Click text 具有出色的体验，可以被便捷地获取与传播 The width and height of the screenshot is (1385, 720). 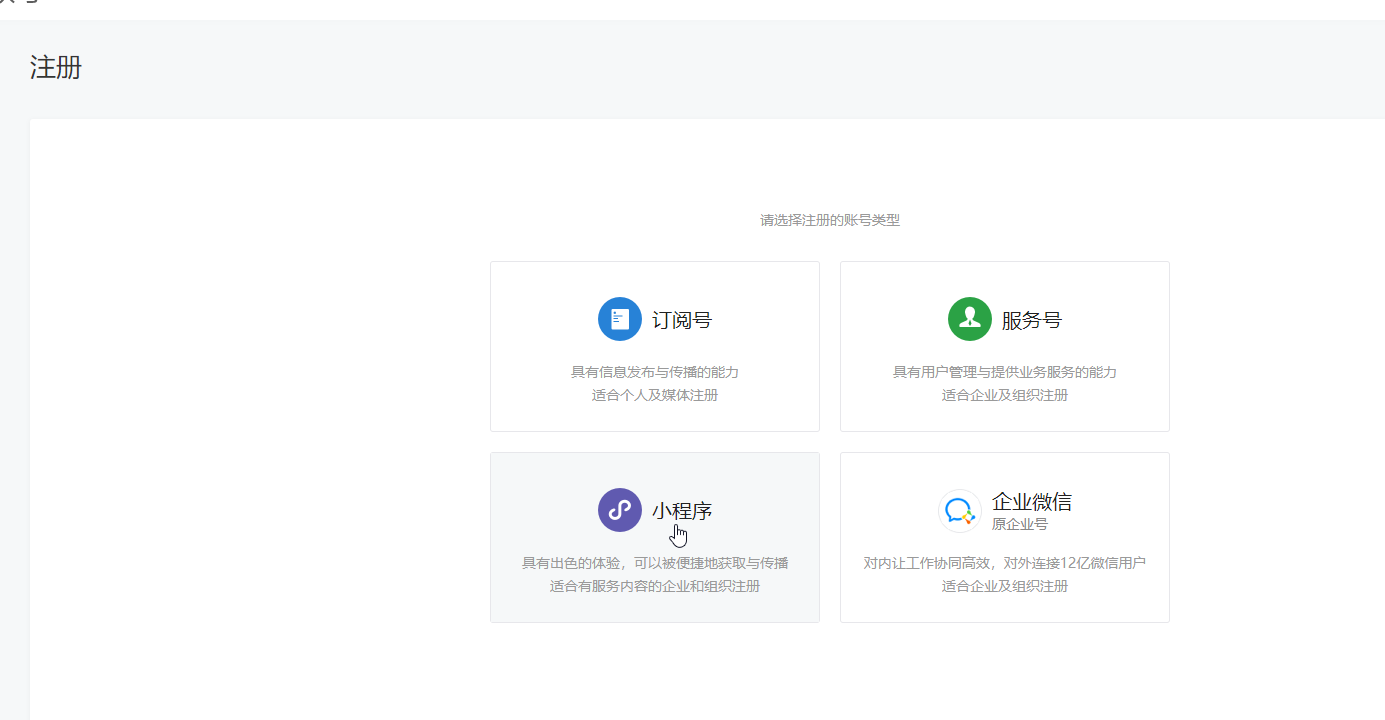click(x=655, y=563)
